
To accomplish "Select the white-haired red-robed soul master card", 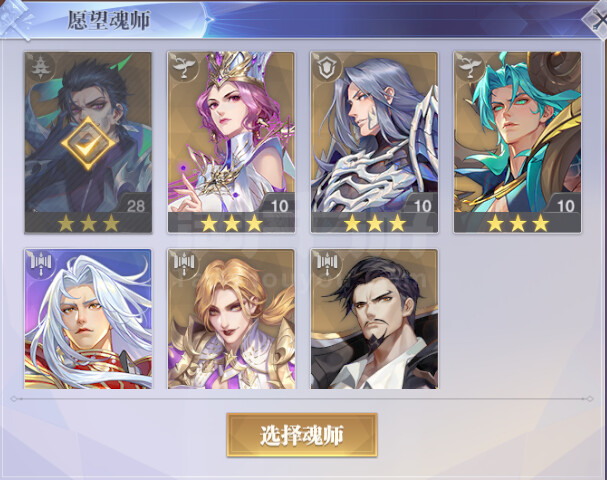I will [x=88, y=319].
